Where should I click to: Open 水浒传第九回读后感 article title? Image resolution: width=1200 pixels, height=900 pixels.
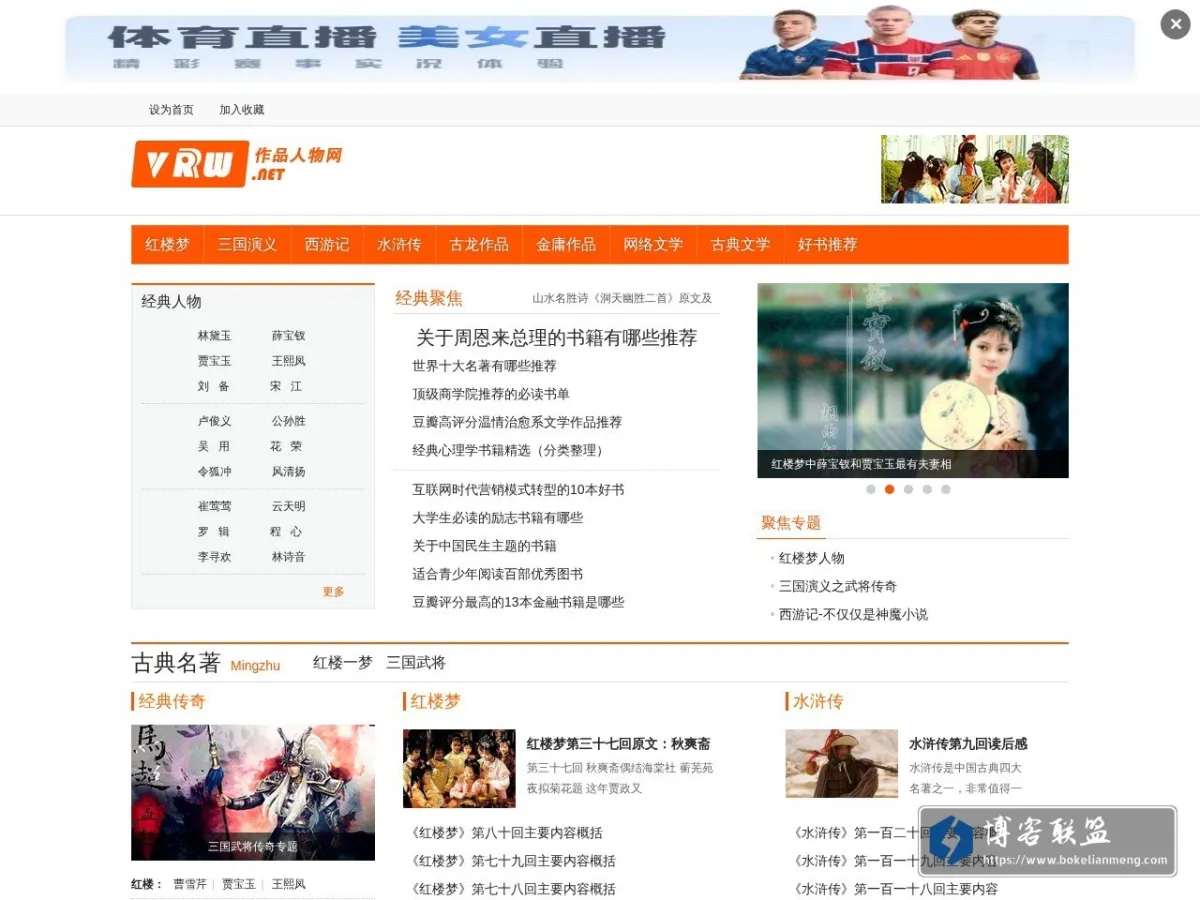[x=968, y=744]
